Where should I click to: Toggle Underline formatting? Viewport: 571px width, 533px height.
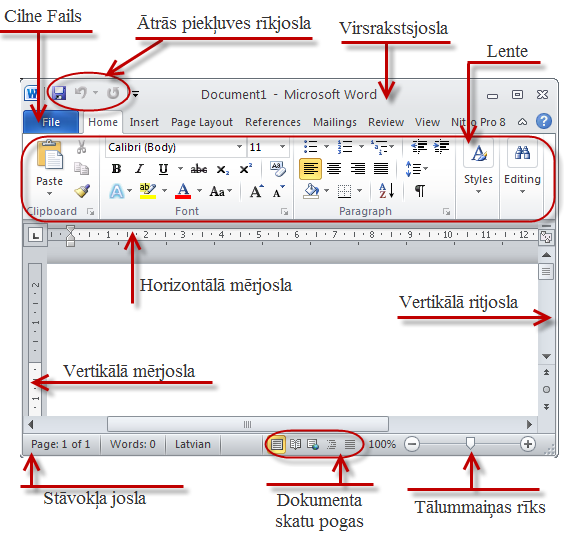pyautogui.click(x=163, y=169)
